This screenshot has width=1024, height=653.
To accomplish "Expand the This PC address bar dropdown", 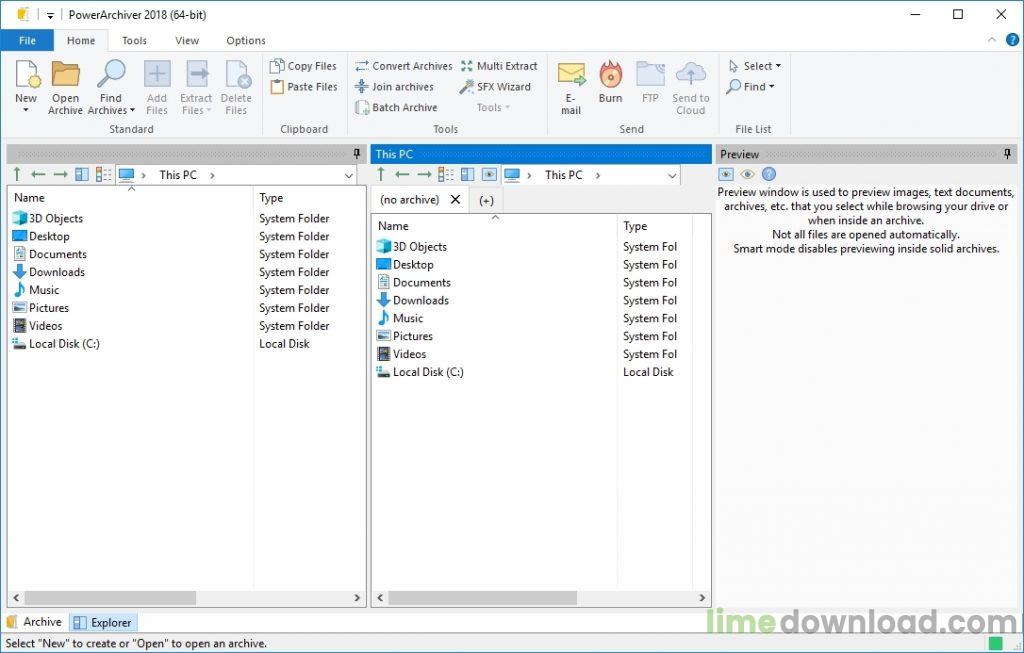I will coord(348,174).
